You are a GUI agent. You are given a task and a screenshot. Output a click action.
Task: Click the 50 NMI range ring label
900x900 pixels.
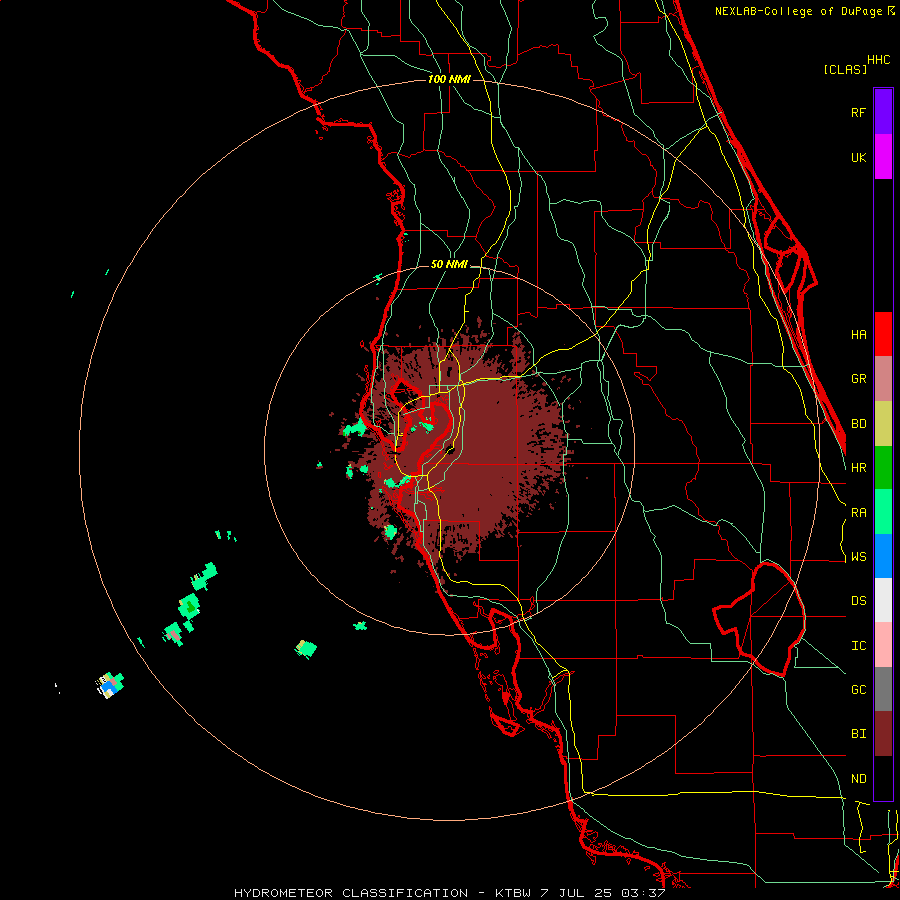coord(449,264)
